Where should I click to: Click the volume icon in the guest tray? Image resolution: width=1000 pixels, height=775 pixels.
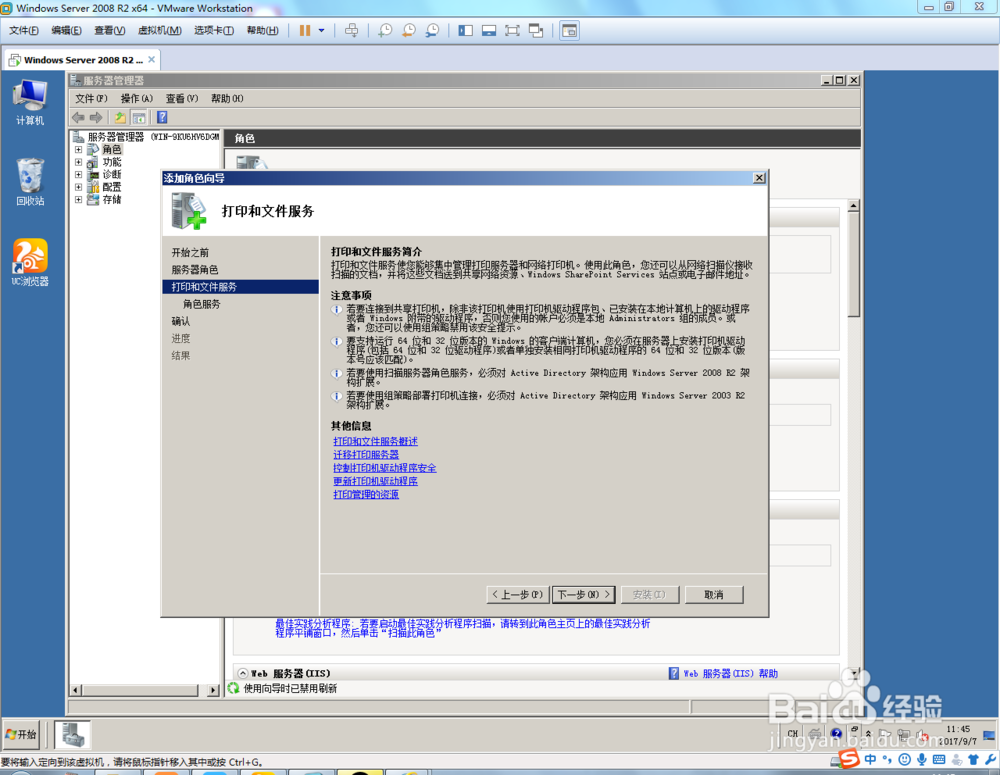pos(922,735)
